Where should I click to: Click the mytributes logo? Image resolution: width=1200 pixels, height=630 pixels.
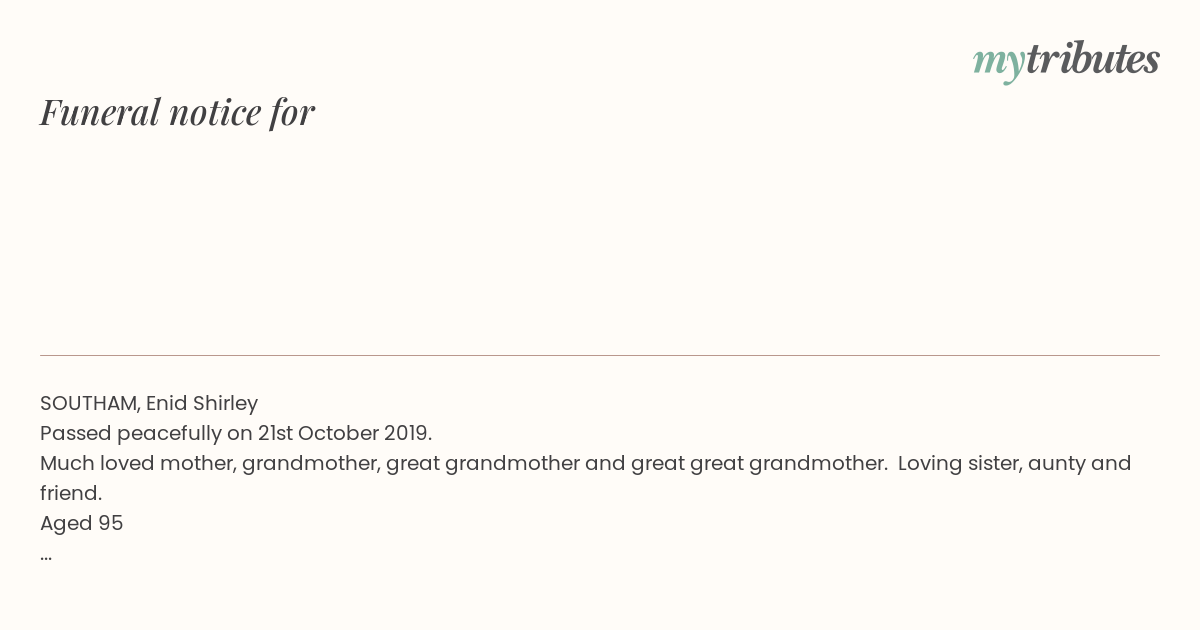pyautogui.click(x=1066, y=60)
